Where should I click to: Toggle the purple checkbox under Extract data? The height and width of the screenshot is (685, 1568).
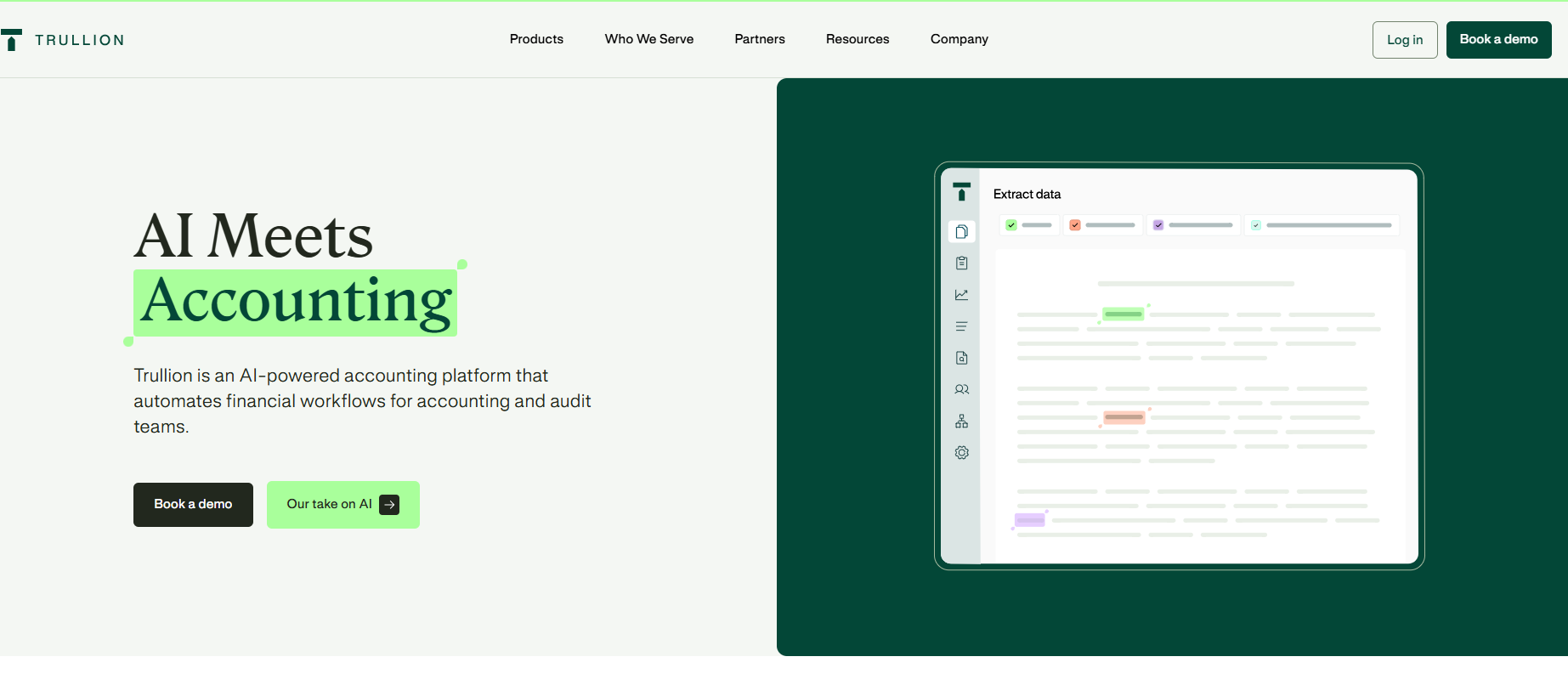pyautogui.click(x=1158, y=225)
